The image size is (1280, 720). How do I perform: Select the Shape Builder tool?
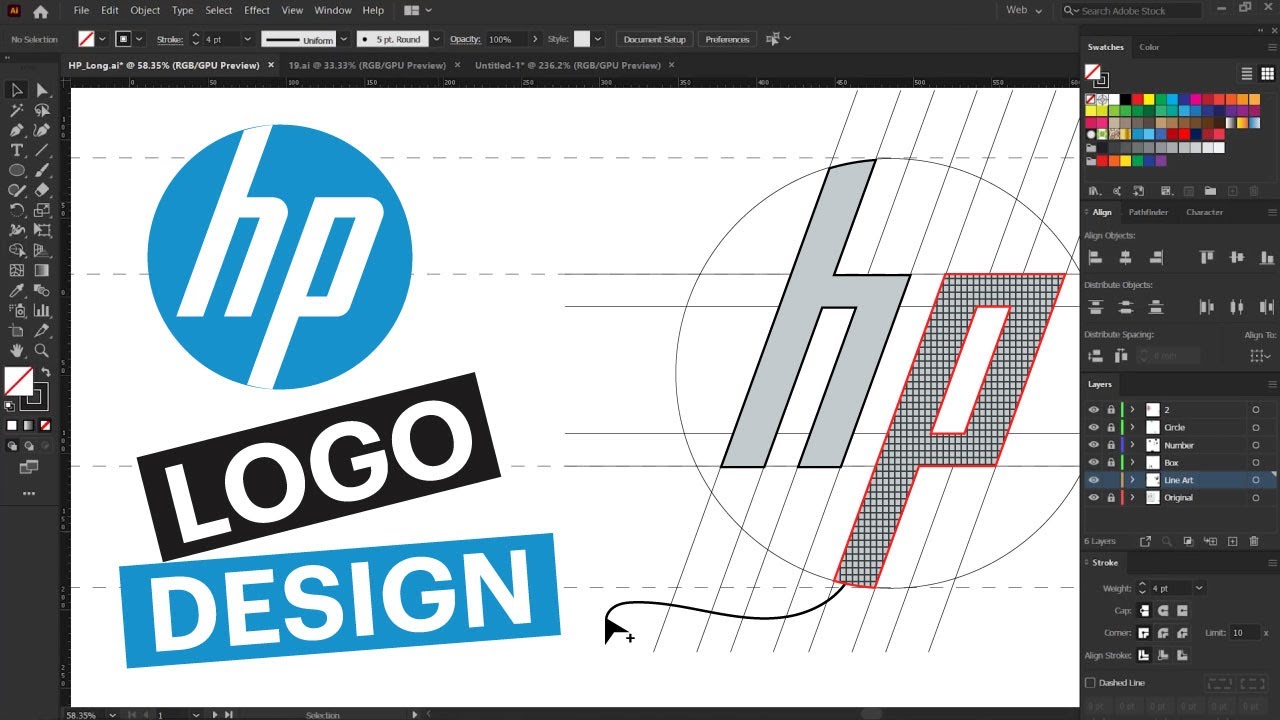(17, 250)
